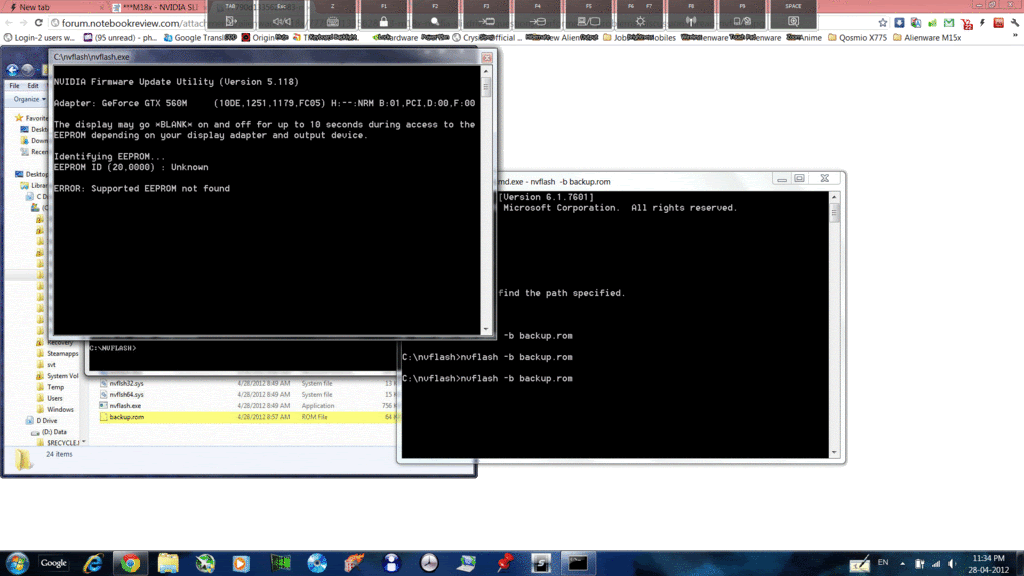Show hidden tray icons arrow
Viewport: 1024px width, 576px height.
click(903, 564)
